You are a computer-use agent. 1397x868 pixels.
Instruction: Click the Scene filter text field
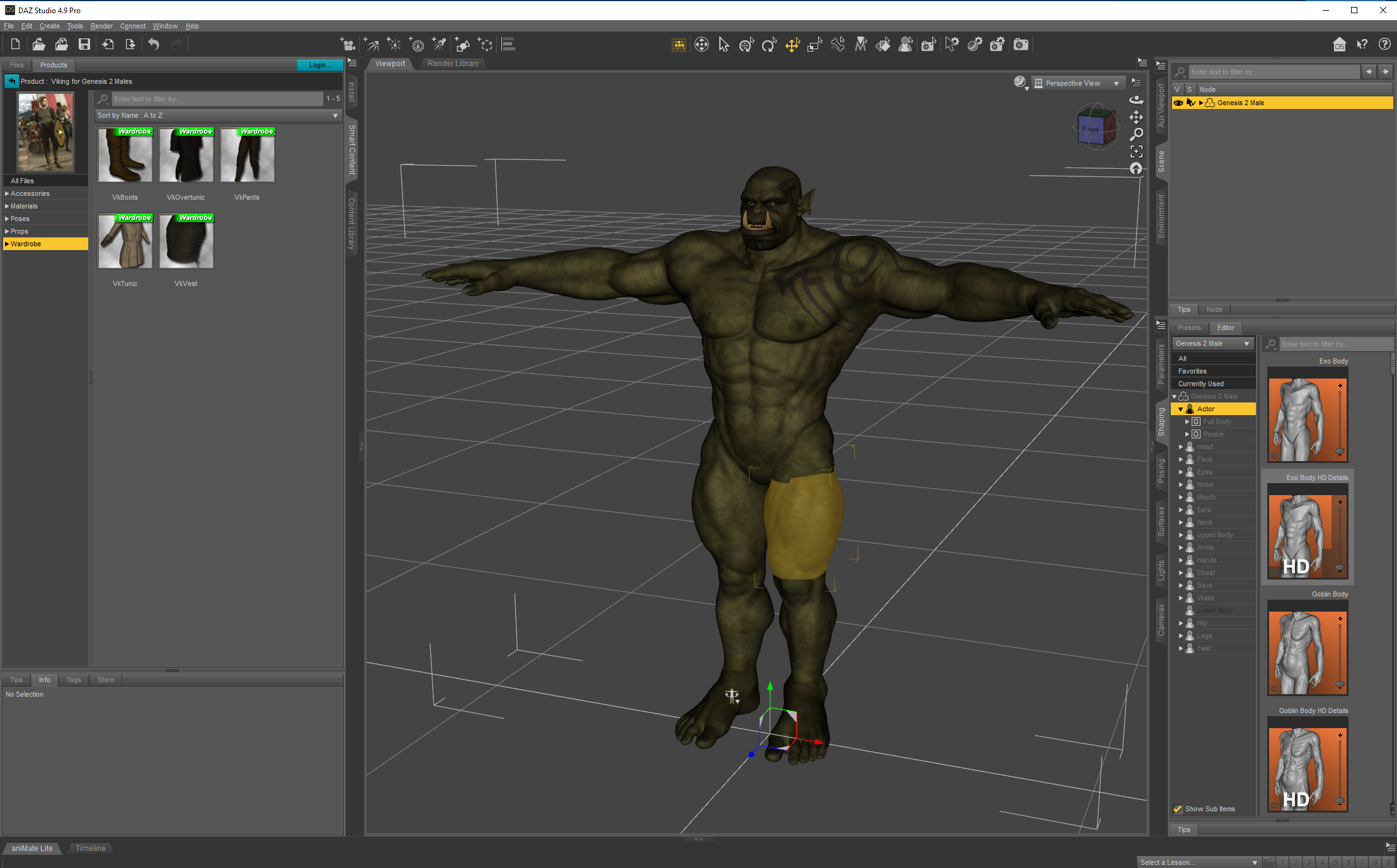(1275, 72)
